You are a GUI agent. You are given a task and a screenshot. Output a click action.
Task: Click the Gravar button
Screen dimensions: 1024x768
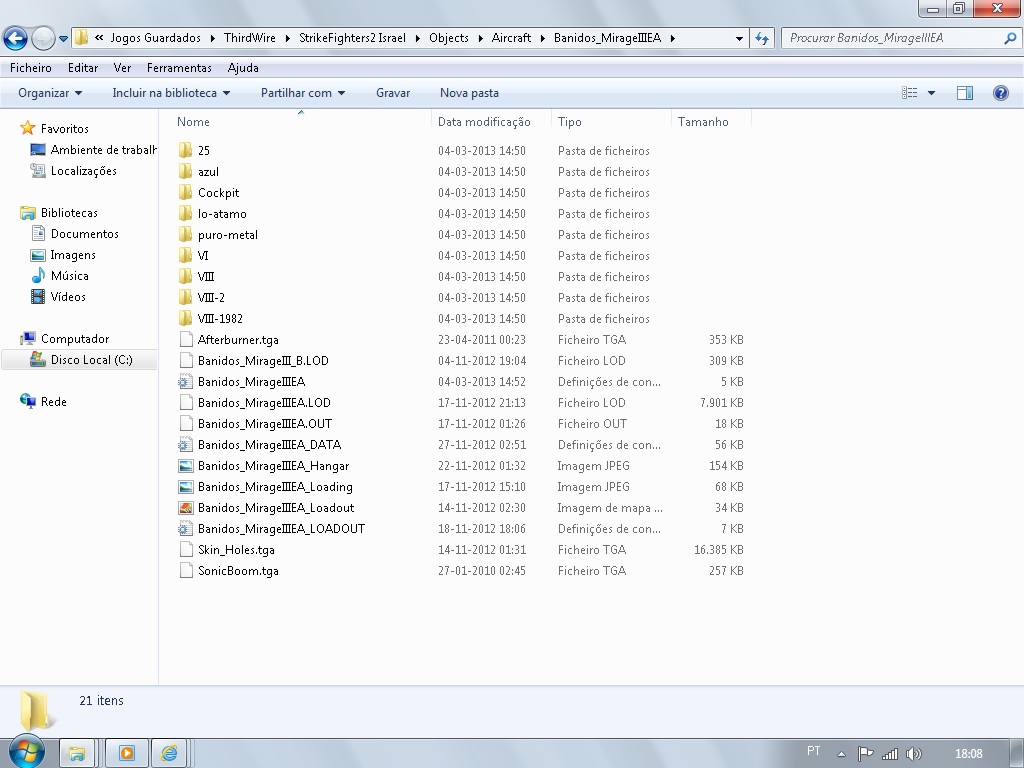(393, 93)
